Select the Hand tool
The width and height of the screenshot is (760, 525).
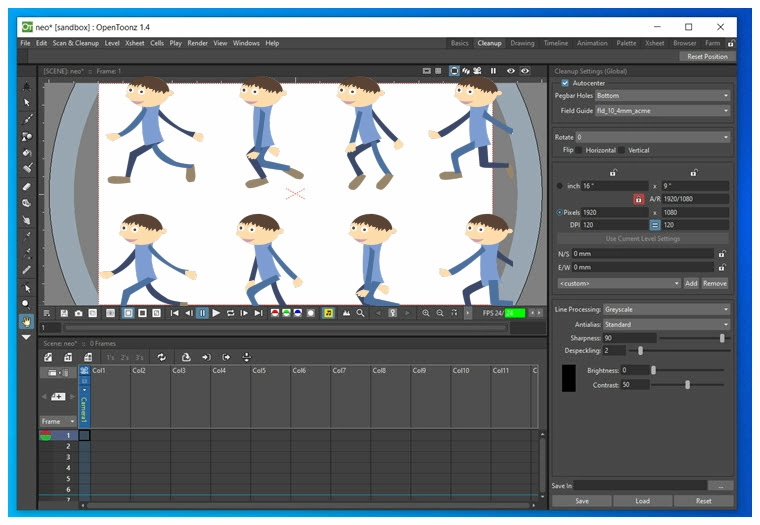tap(27, 321)
